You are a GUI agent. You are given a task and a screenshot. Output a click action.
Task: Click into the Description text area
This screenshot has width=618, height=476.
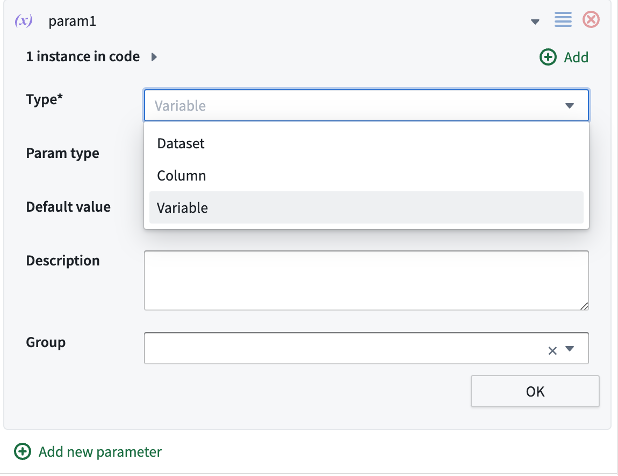(x=365, y=280)
